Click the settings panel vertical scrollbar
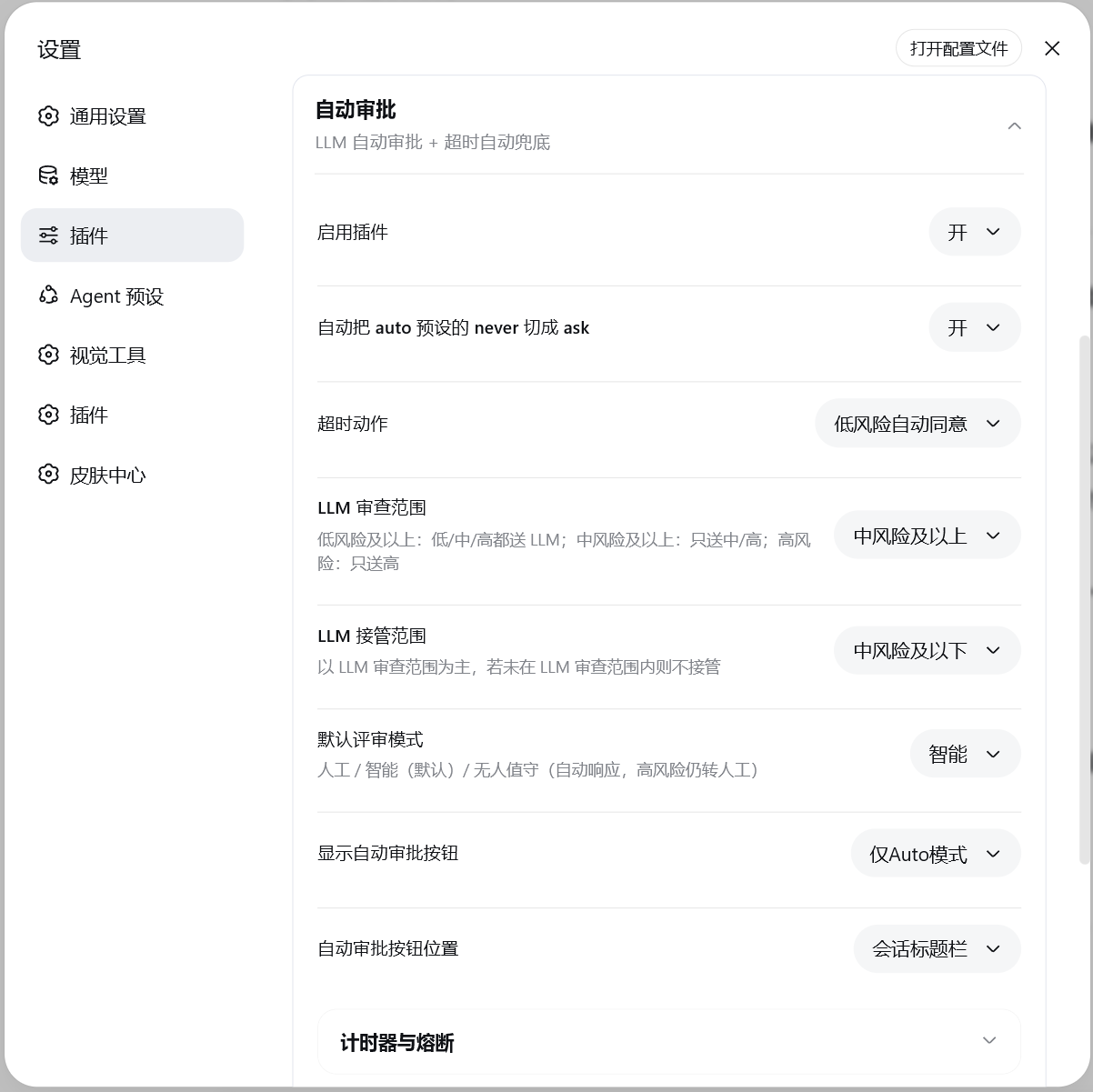 1084,600
